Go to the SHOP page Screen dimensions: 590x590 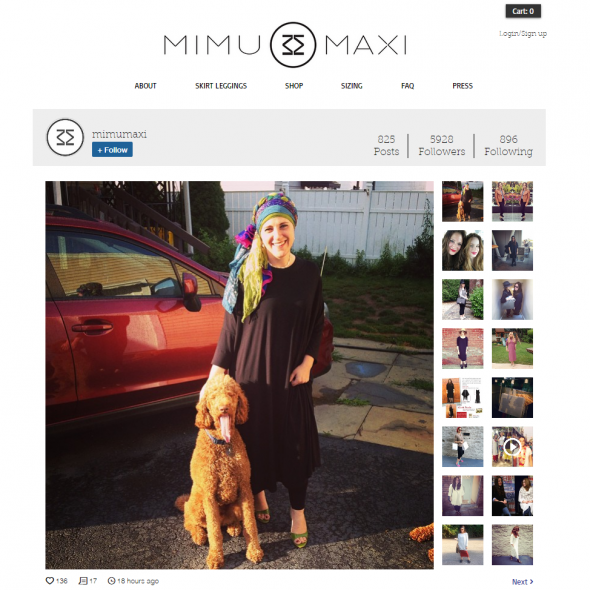click(x=294, y=86)
